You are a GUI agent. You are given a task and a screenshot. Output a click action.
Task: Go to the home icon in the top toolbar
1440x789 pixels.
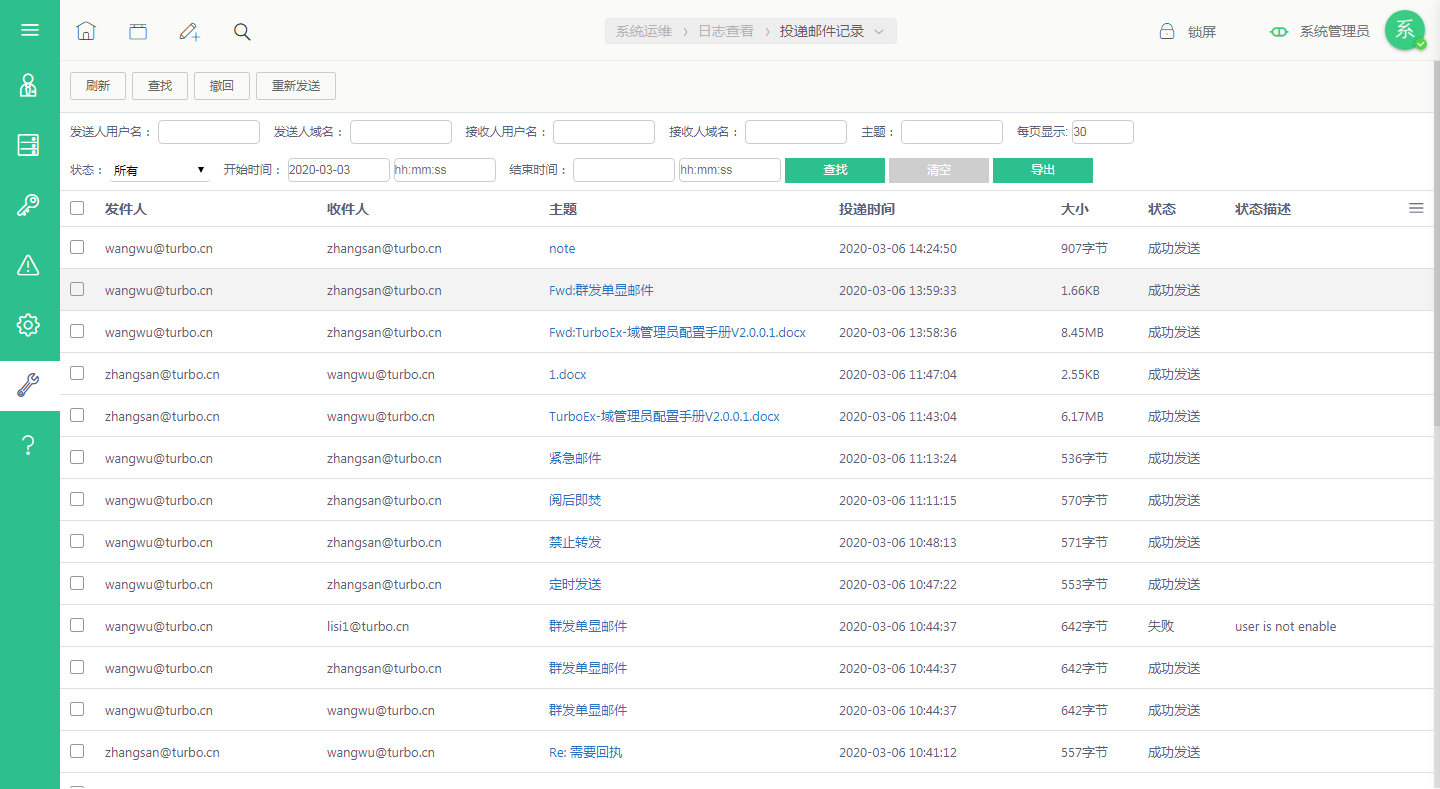[86, 31]
